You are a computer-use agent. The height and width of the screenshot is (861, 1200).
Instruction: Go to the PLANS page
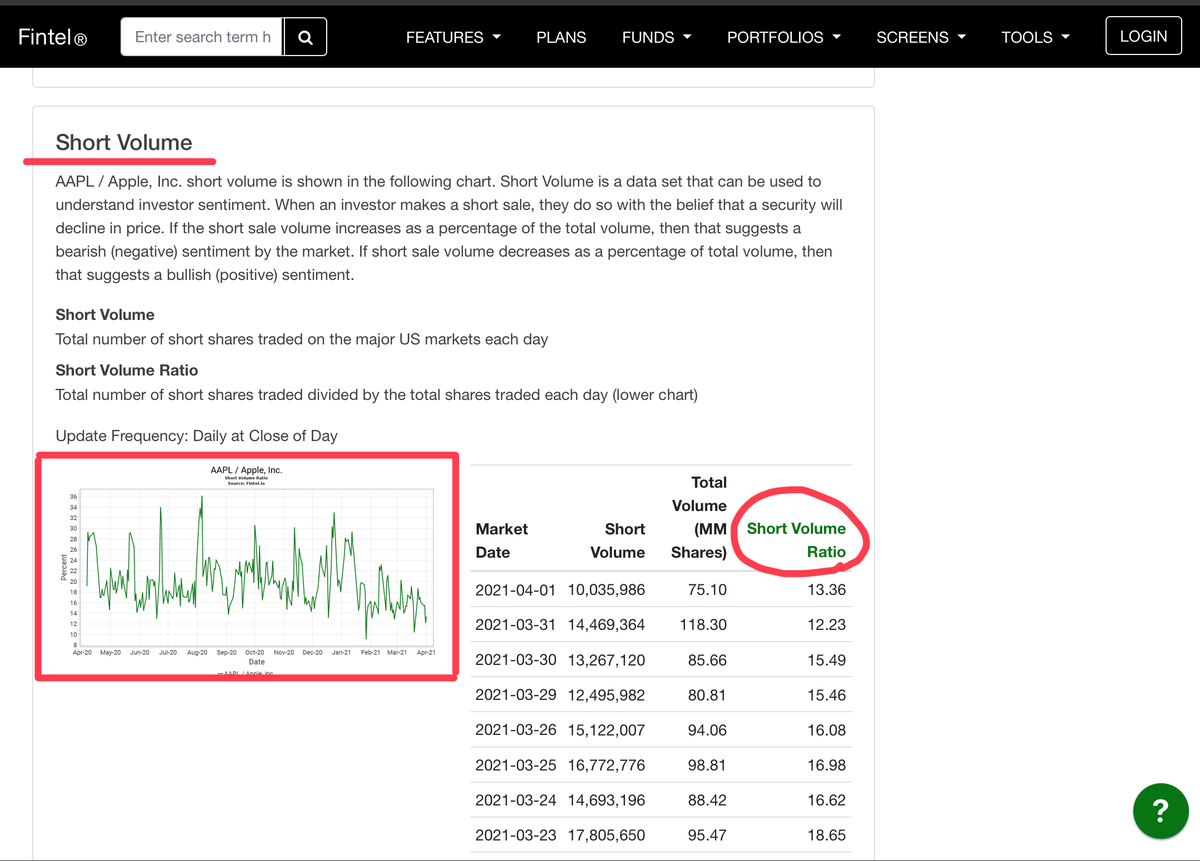coord(561,37)
